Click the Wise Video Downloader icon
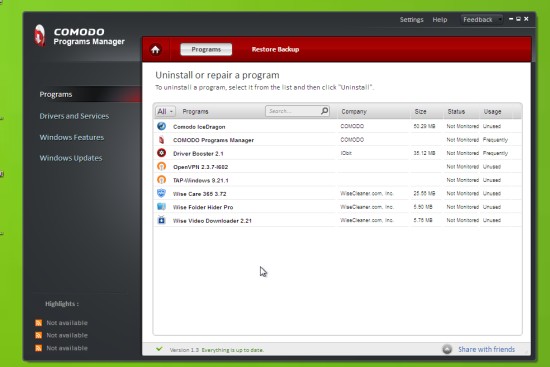Image resolution: width=550 pixels, height=367 pixels. 161,220
